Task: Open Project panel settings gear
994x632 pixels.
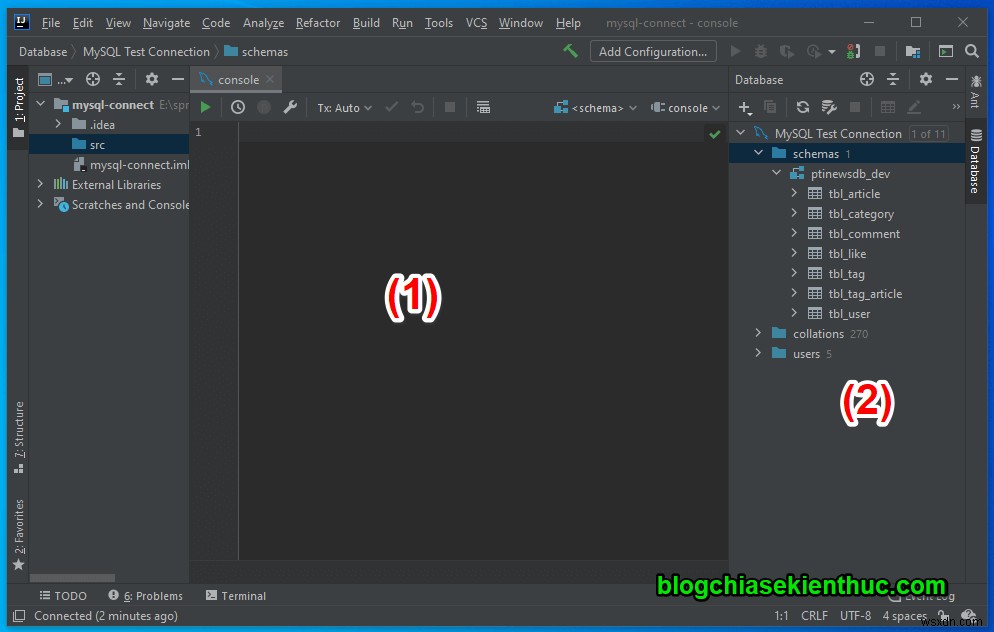Action: [x=152, y=79]
